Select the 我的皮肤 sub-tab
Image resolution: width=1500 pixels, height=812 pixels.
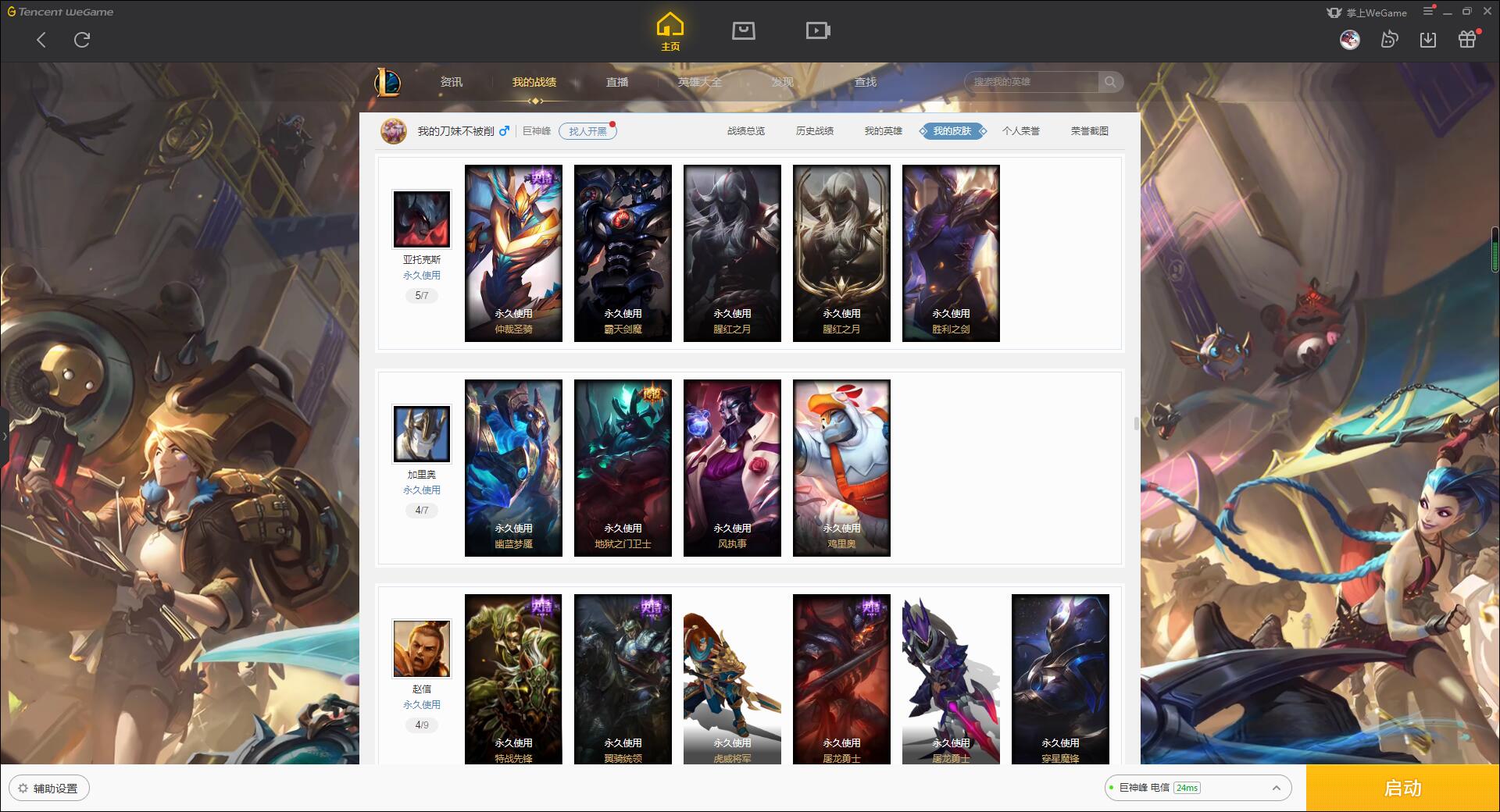(952, 131)
